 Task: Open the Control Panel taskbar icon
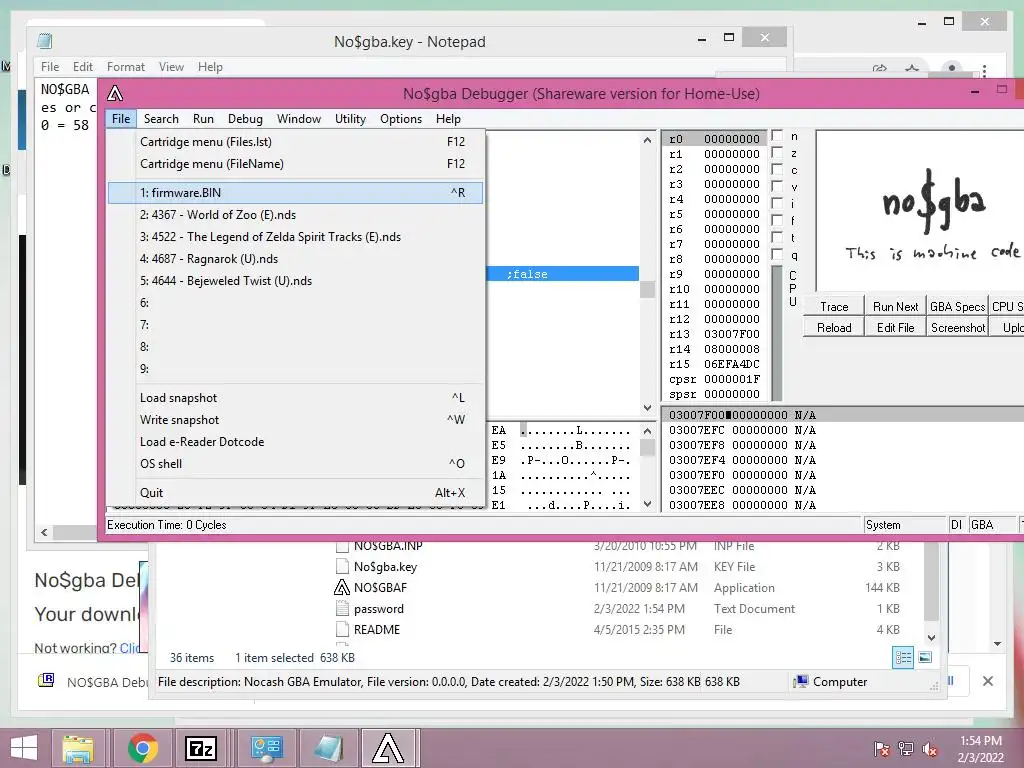pyautogui.click(x=266, y=748)
